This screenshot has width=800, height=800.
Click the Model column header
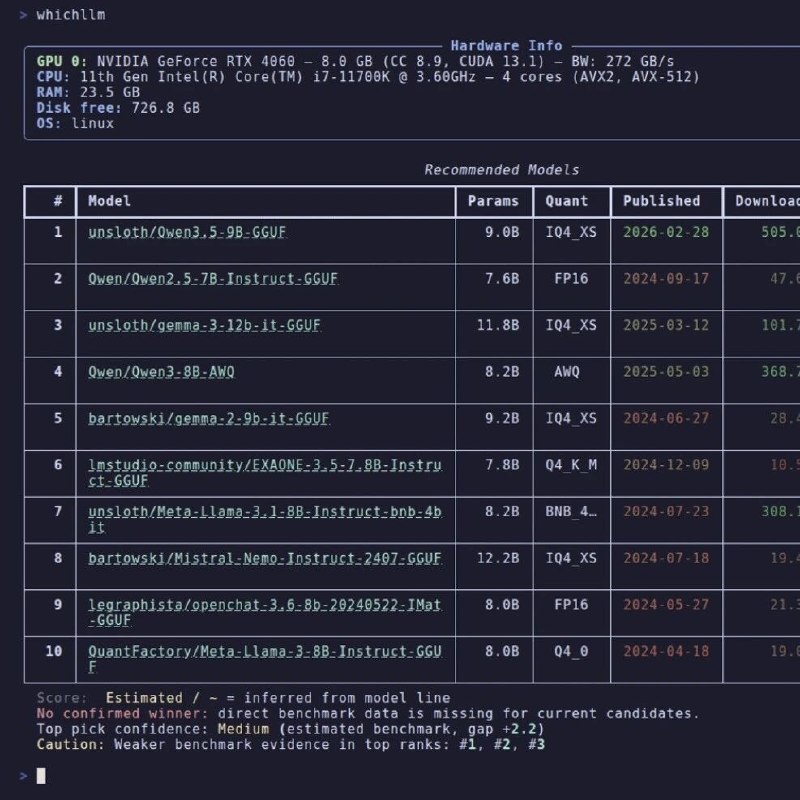pyautogui.click(x=109, y=201)
